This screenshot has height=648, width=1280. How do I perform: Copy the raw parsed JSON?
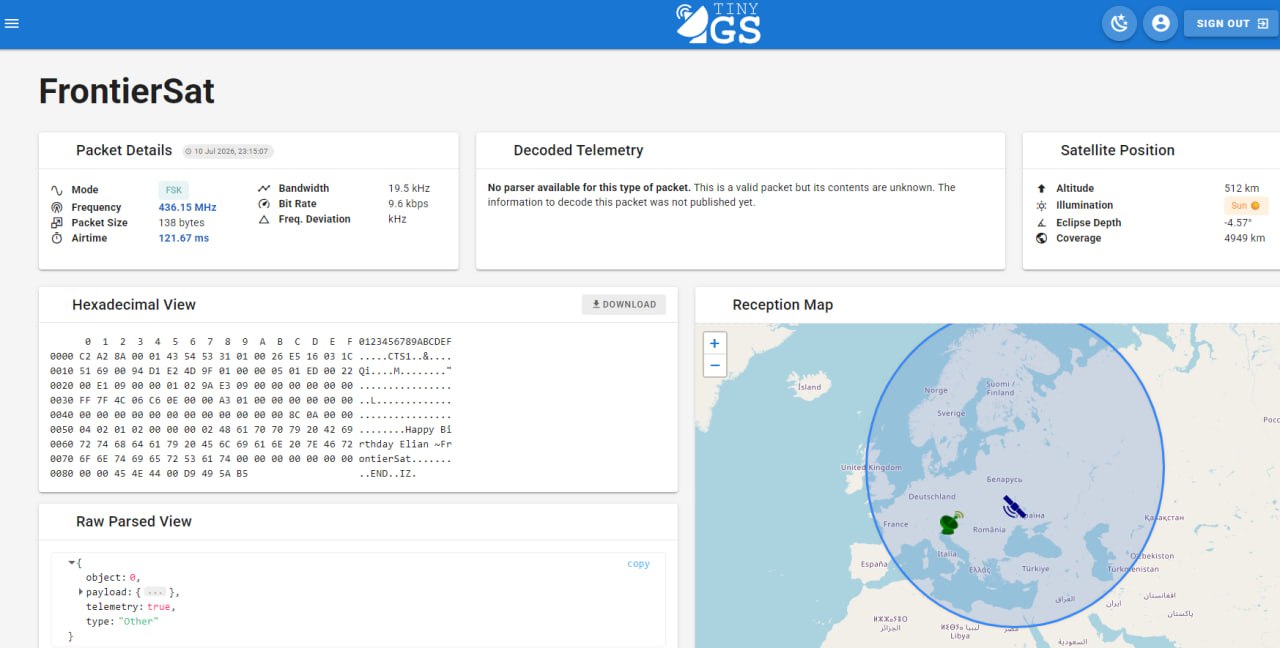[638, 564]
